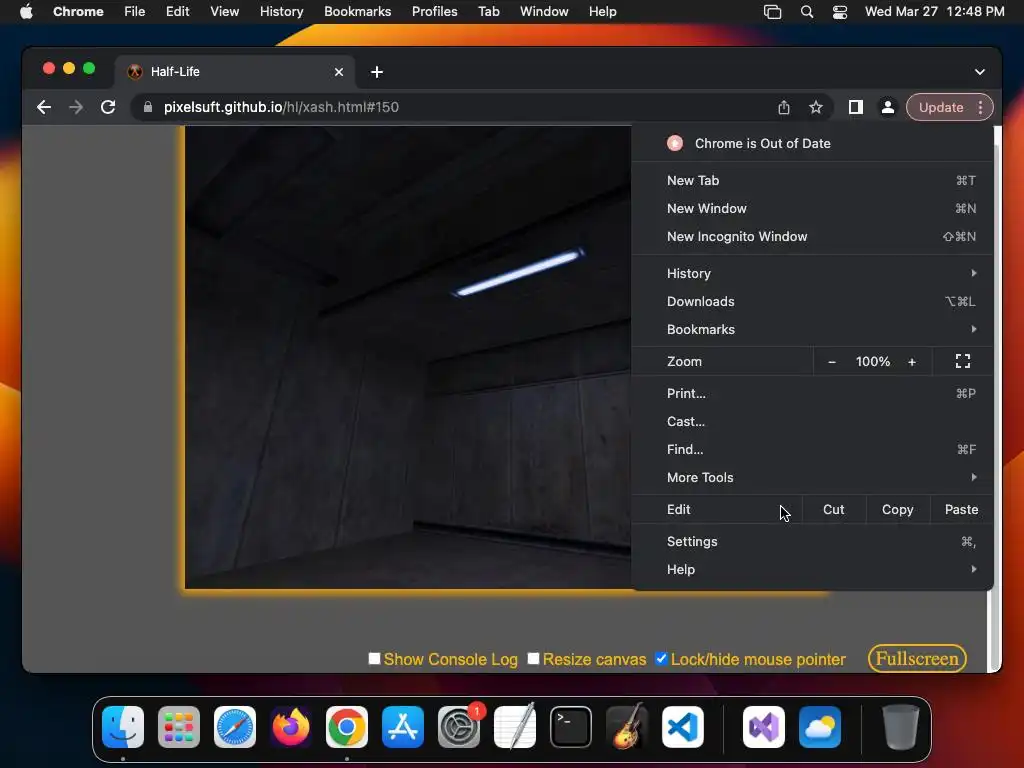Open the side panel icon

(856, 107)
